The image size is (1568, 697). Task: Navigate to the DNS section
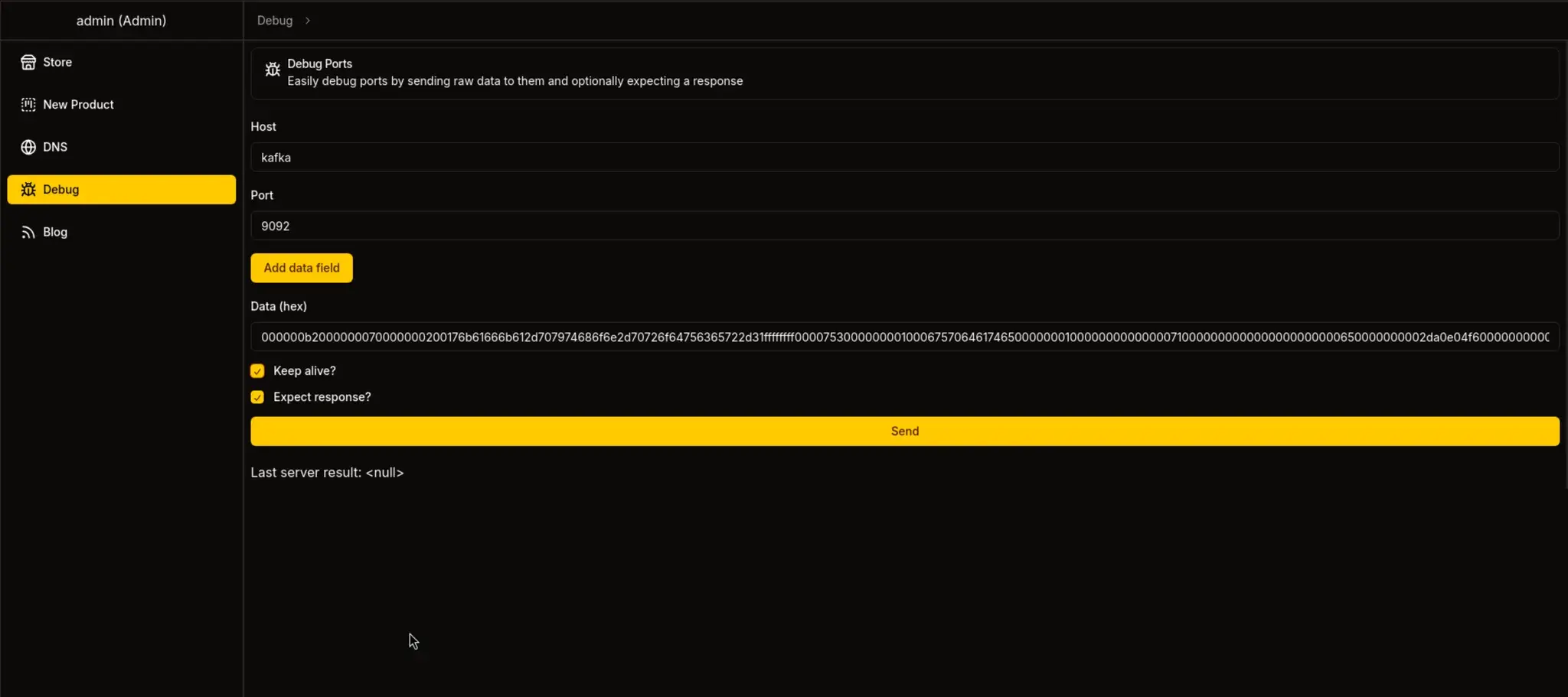(55, 147)
